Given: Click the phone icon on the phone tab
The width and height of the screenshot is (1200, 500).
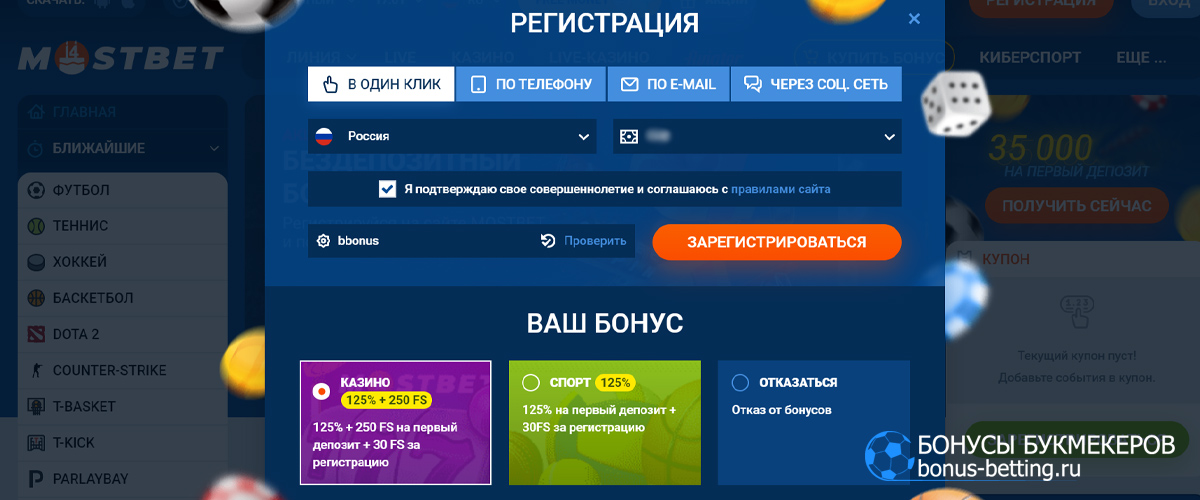Looking at the screenshot, I should click(478, 84).
